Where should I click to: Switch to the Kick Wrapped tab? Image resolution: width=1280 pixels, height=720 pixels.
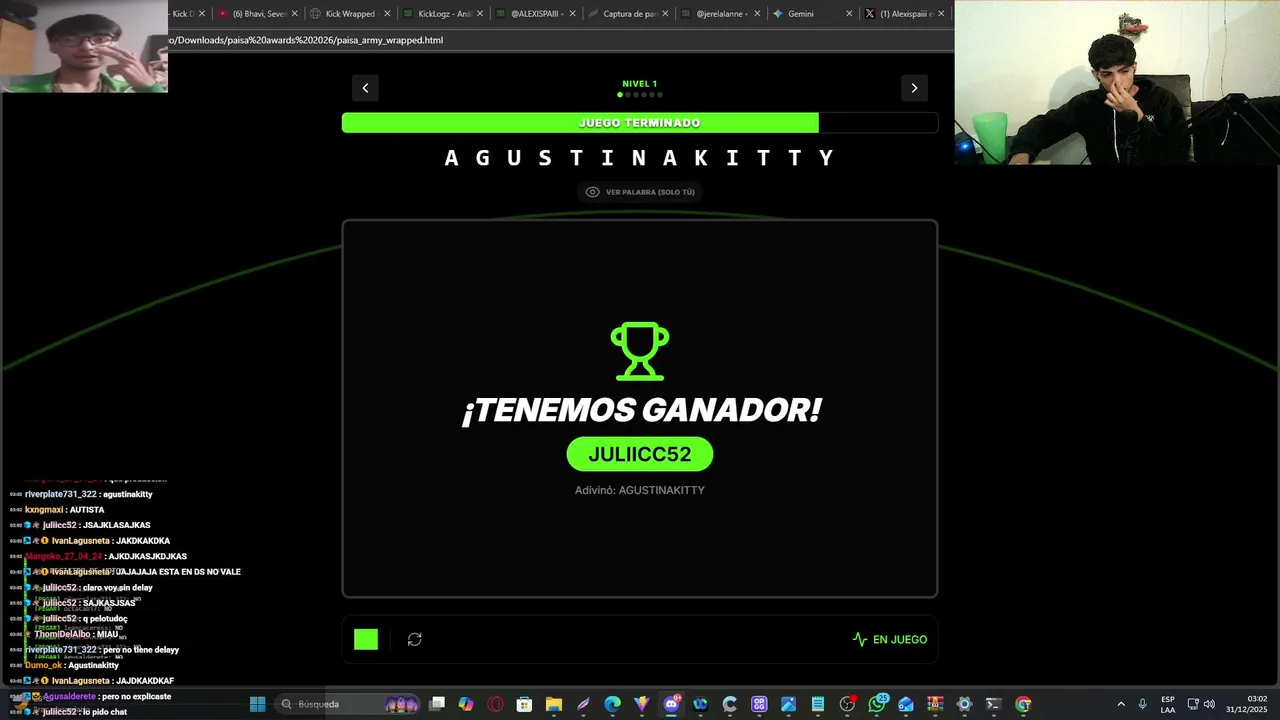point(350,14)
